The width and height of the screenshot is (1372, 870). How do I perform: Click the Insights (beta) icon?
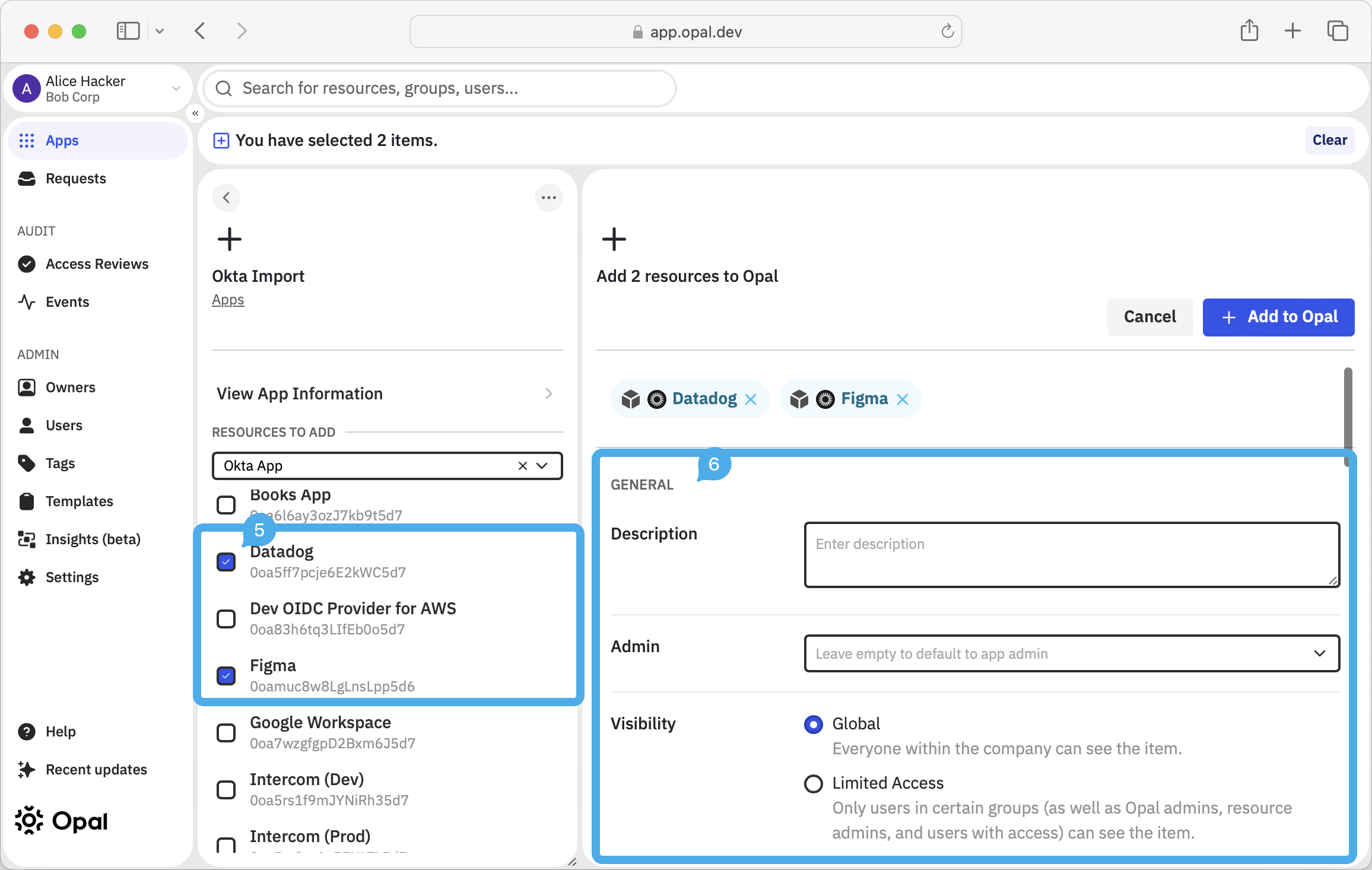(27, 539)
